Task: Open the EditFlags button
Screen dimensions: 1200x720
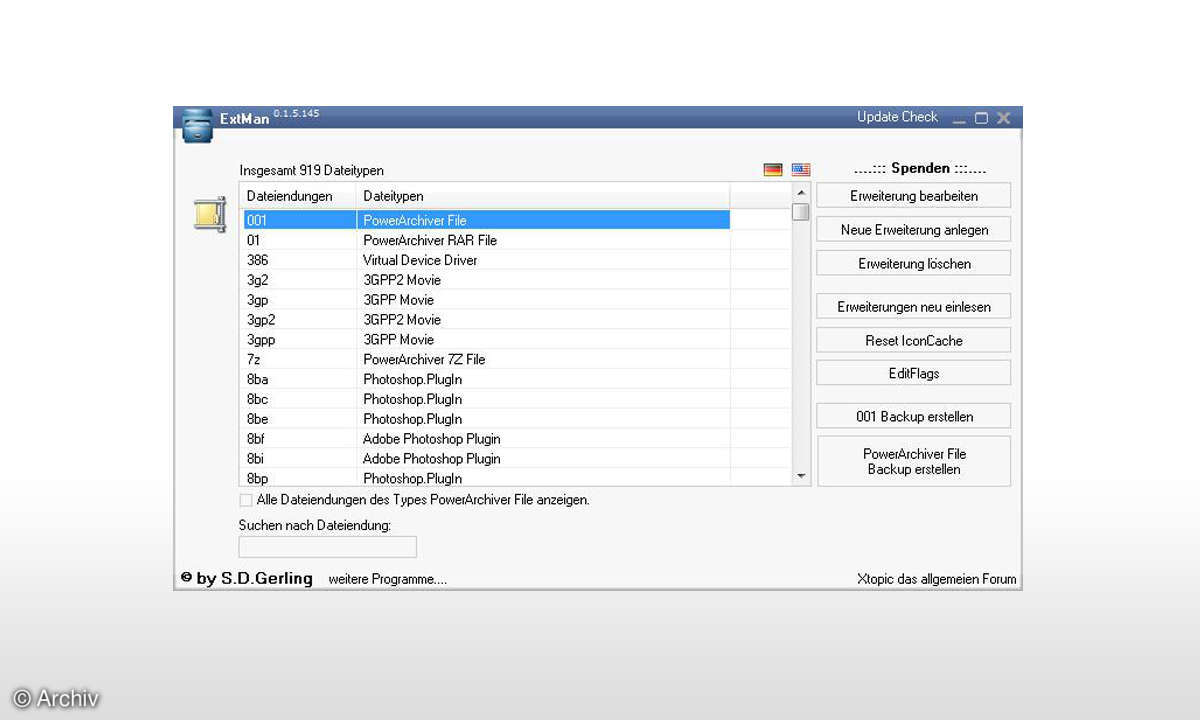Action: (914, 374)
